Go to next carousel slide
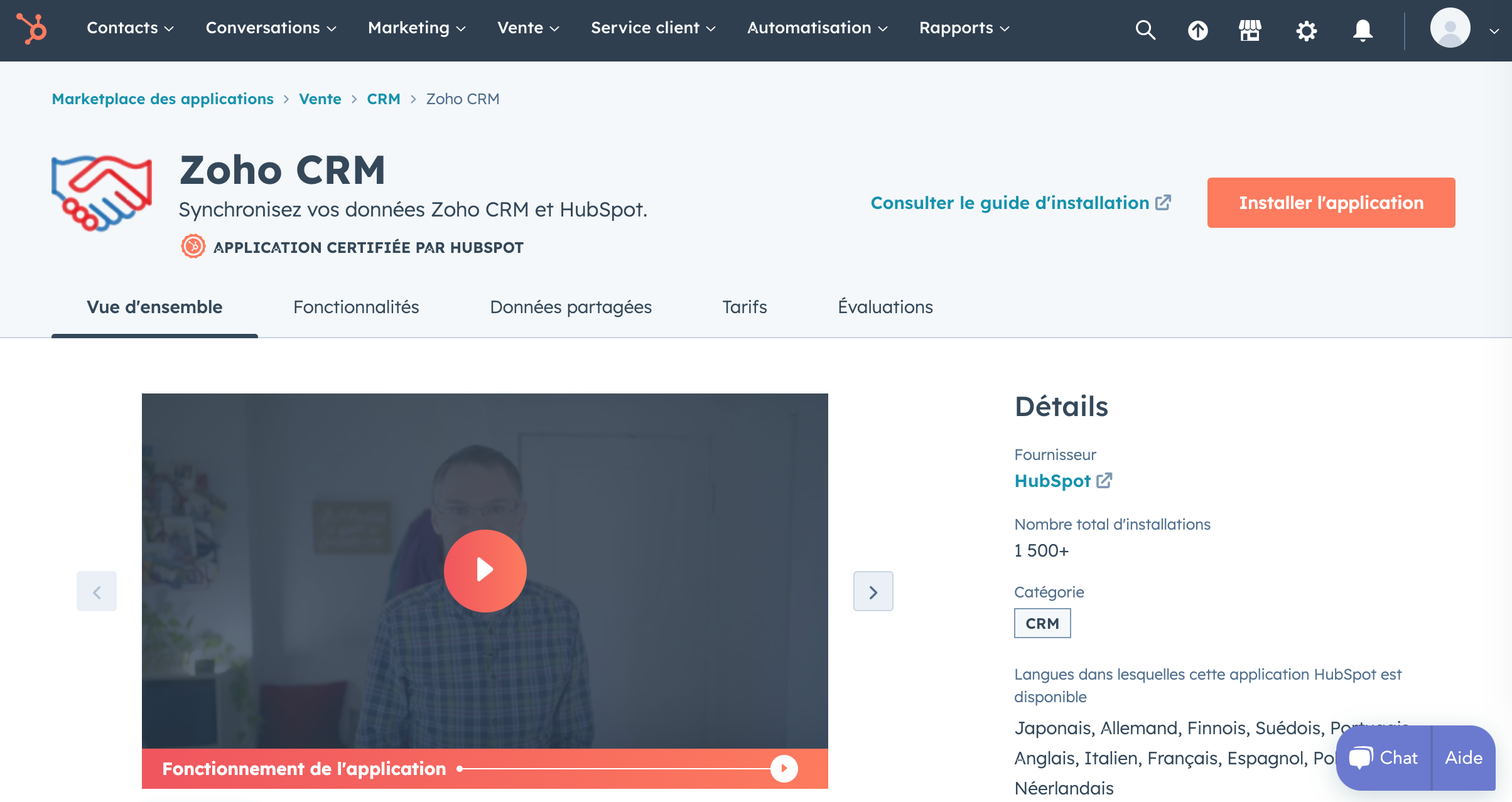The width and height of the screenshot is (1512, 802). point(873,591)
